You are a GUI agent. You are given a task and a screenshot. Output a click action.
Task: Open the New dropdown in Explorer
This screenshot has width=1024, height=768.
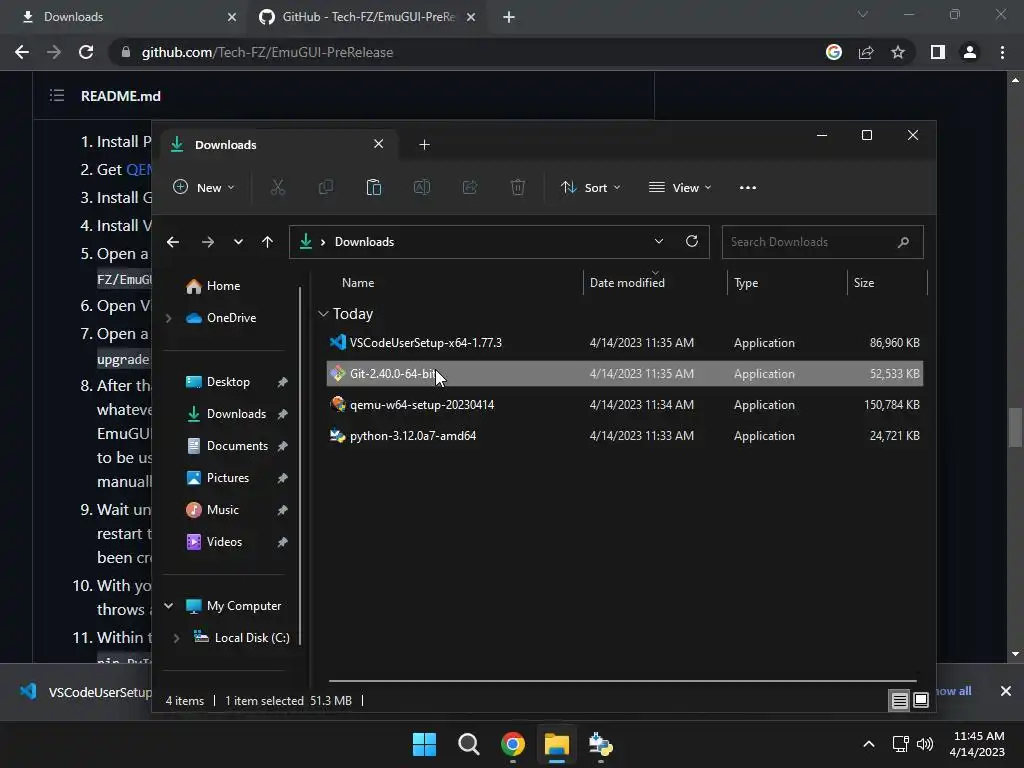pyautogui.click(x=203, y=187)
